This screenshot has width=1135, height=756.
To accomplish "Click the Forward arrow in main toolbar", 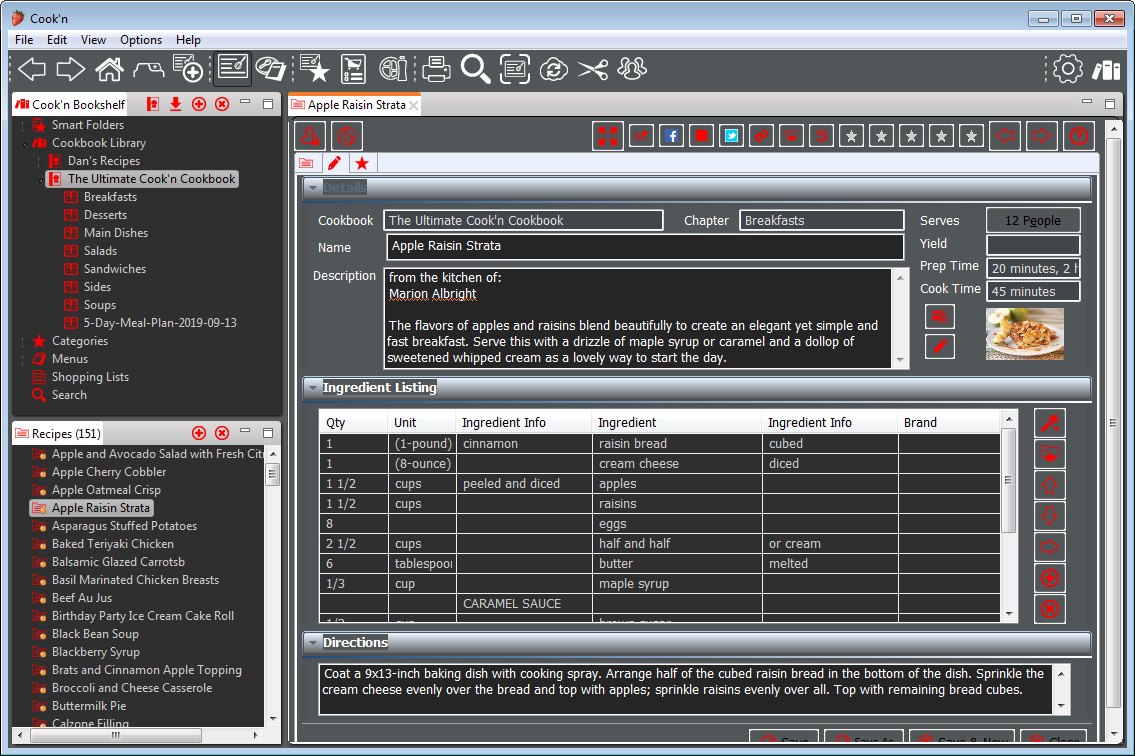I will pos(70,70).
